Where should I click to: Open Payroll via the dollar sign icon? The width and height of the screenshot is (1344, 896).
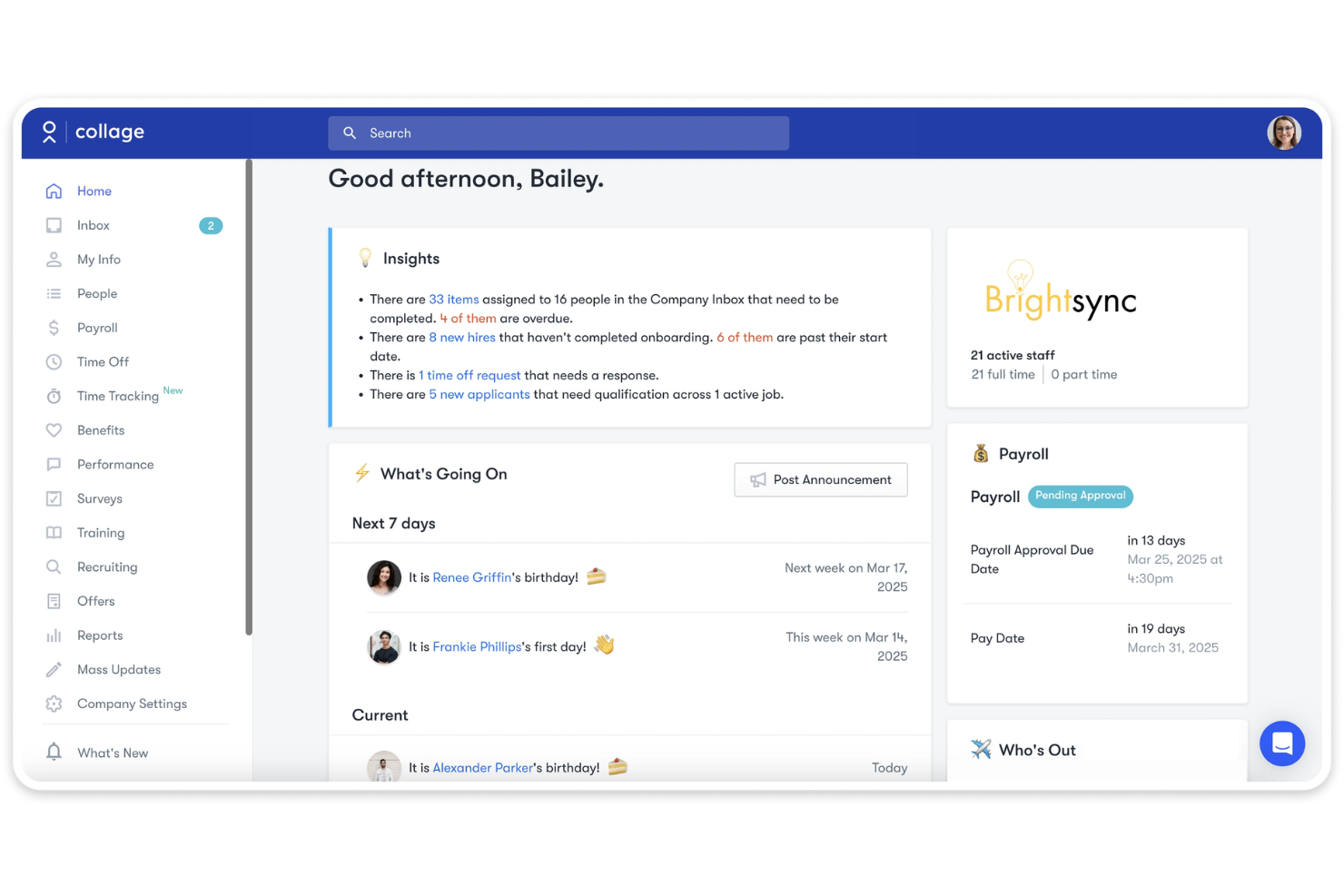tap(54, 328)
